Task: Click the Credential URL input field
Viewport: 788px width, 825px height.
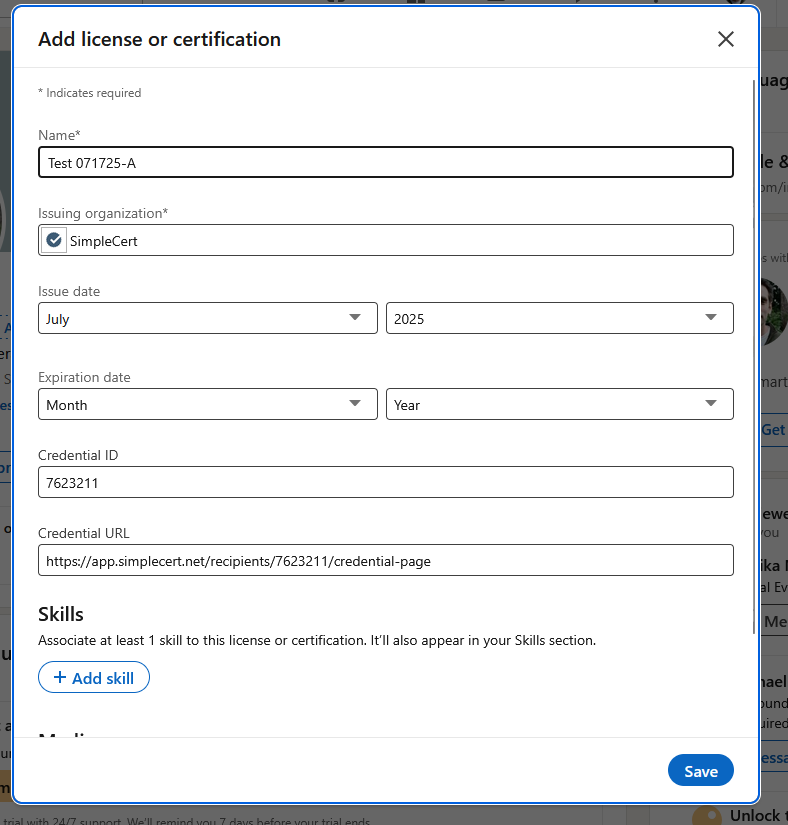Action: [386, 560]
